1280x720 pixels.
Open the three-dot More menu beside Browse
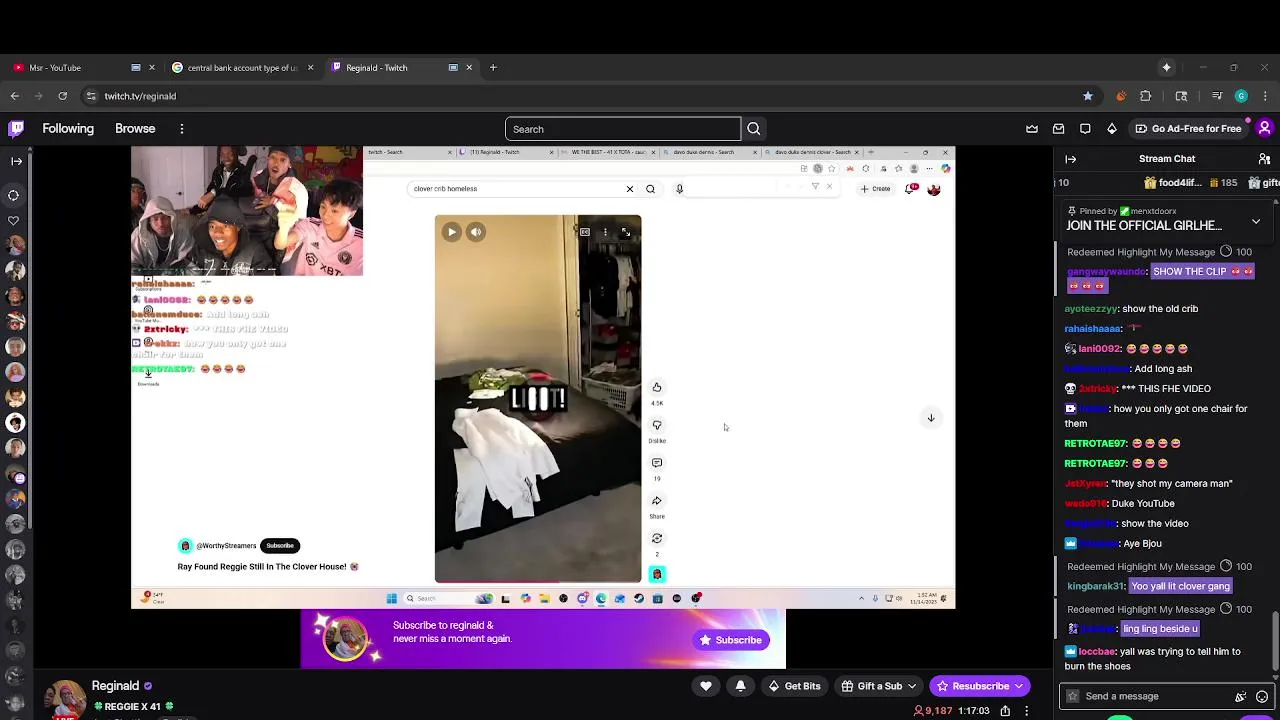coord(182,129)
